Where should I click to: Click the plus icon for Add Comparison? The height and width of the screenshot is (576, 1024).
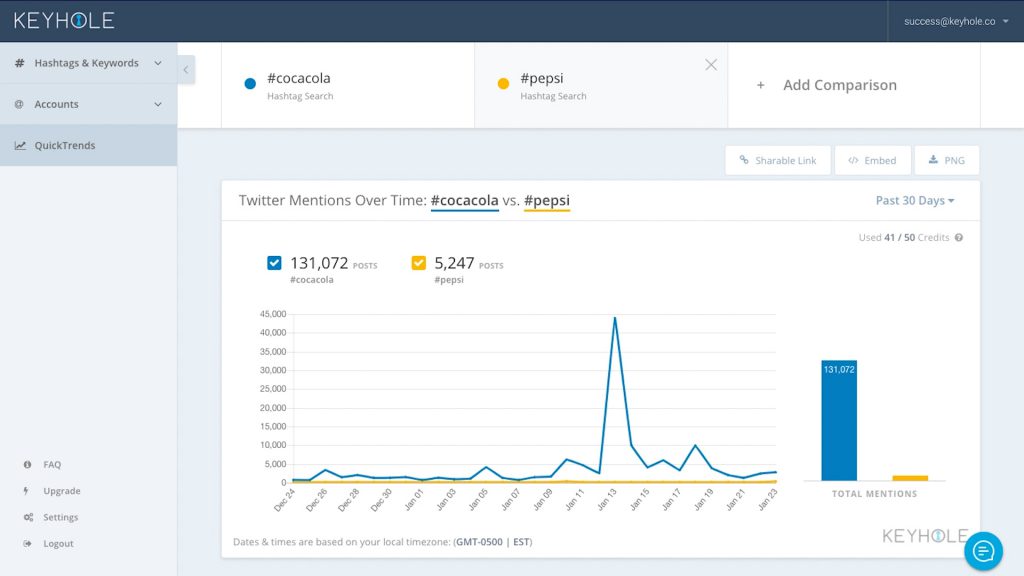761,85
